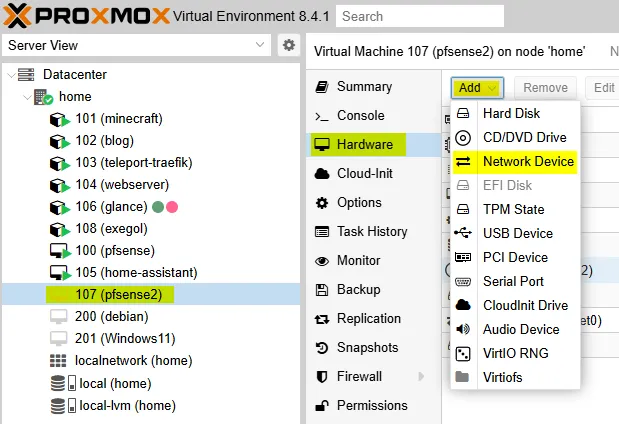Click the localnetwork grid icon
This screenshot has width=619, height=424.
[58, 360]
